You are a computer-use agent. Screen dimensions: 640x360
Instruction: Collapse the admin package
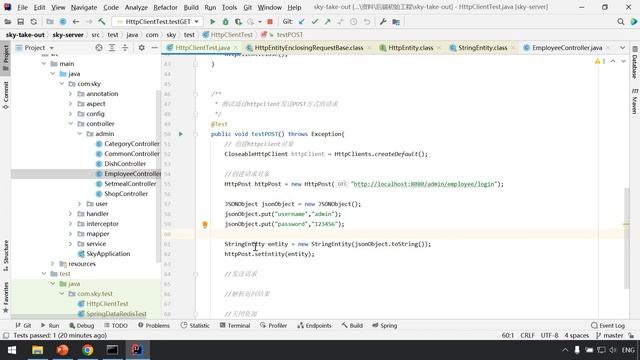(x=80, y=134)
